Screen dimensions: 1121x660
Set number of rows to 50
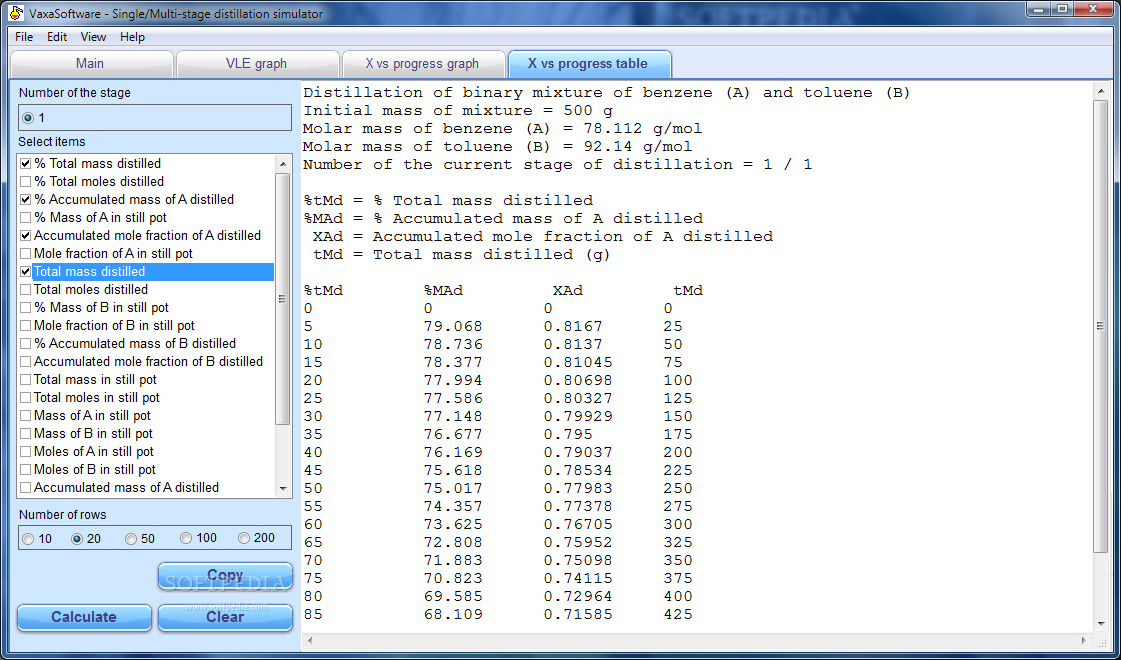131,539
